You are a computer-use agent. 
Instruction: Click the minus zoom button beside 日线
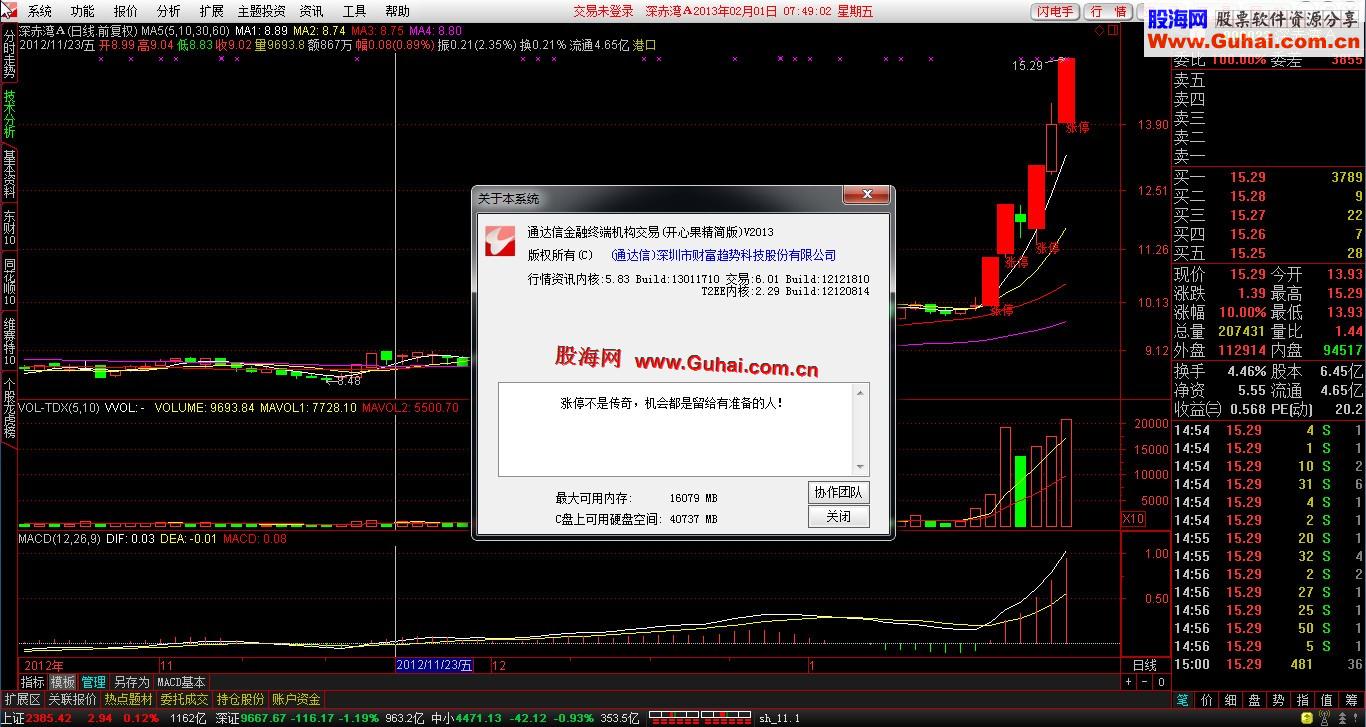click(x=1145, y=682)
